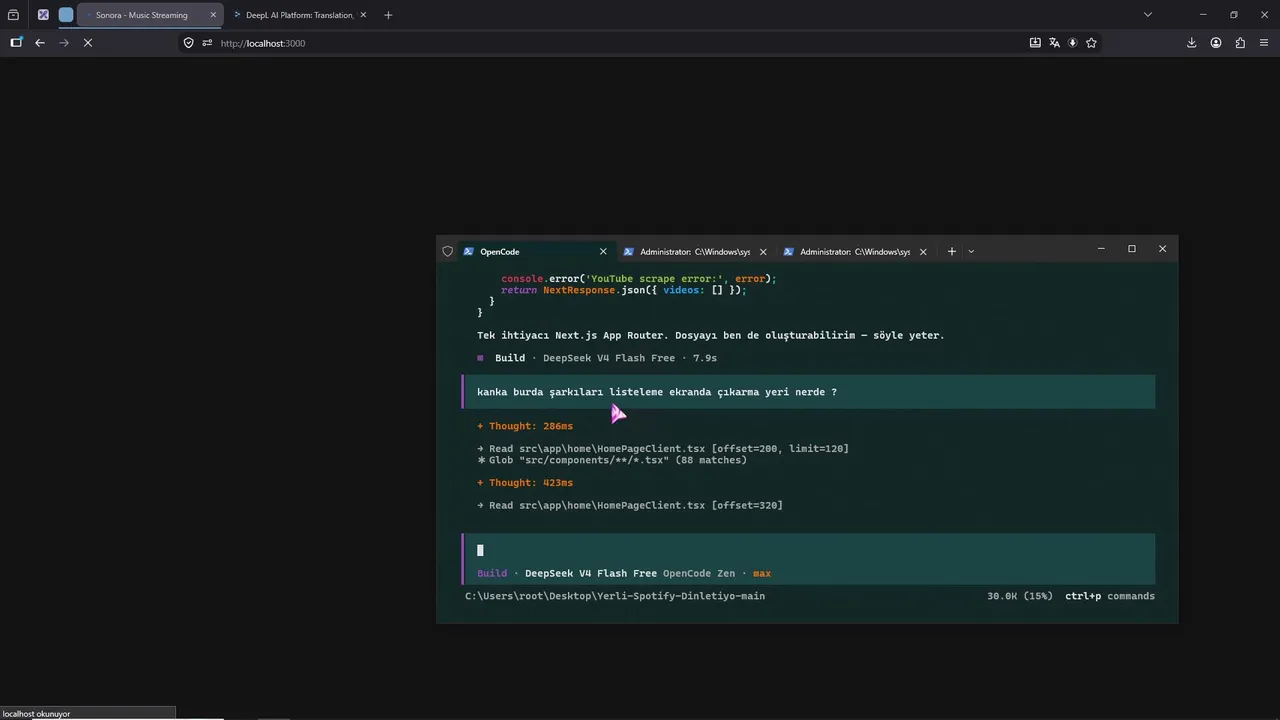Translate this page icon
Viewport: 1280px width, 720px height.
[x=1054, y=43]
